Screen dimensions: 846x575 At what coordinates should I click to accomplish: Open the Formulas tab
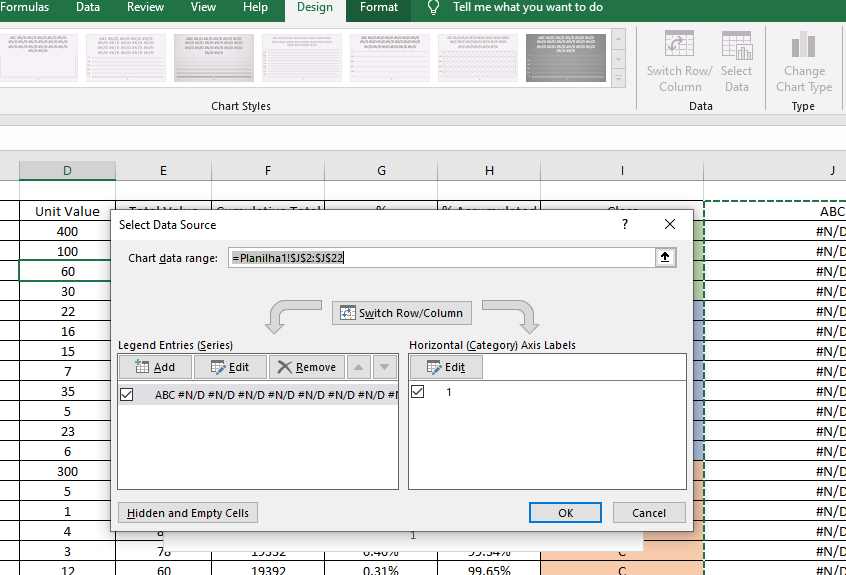pos(24,8)
